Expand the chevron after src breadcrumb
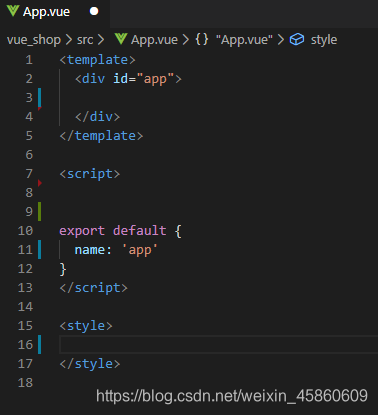The height and width of the screenshot is (415, 378). tap(101, 40)
